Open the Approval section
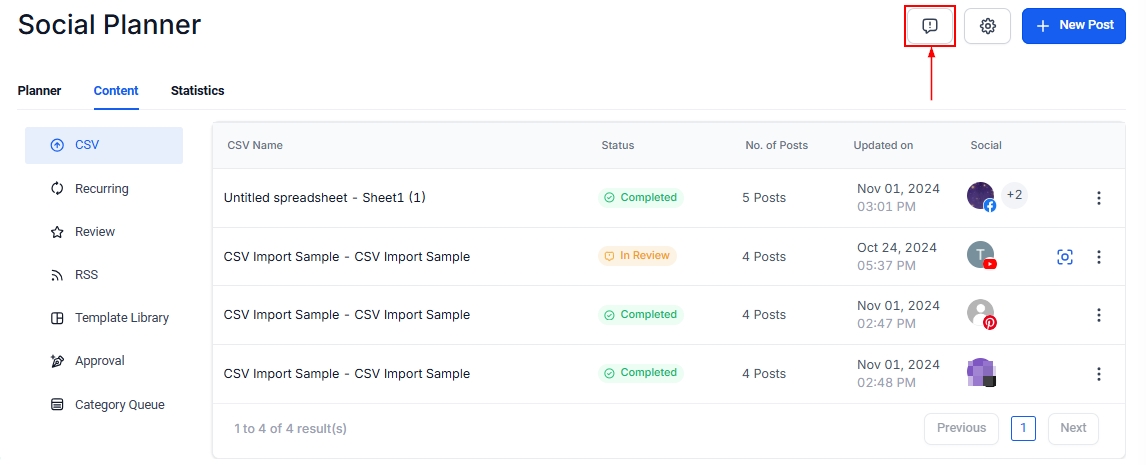The height and width of the screenshot is (465, 1146). tap(99, 361)
